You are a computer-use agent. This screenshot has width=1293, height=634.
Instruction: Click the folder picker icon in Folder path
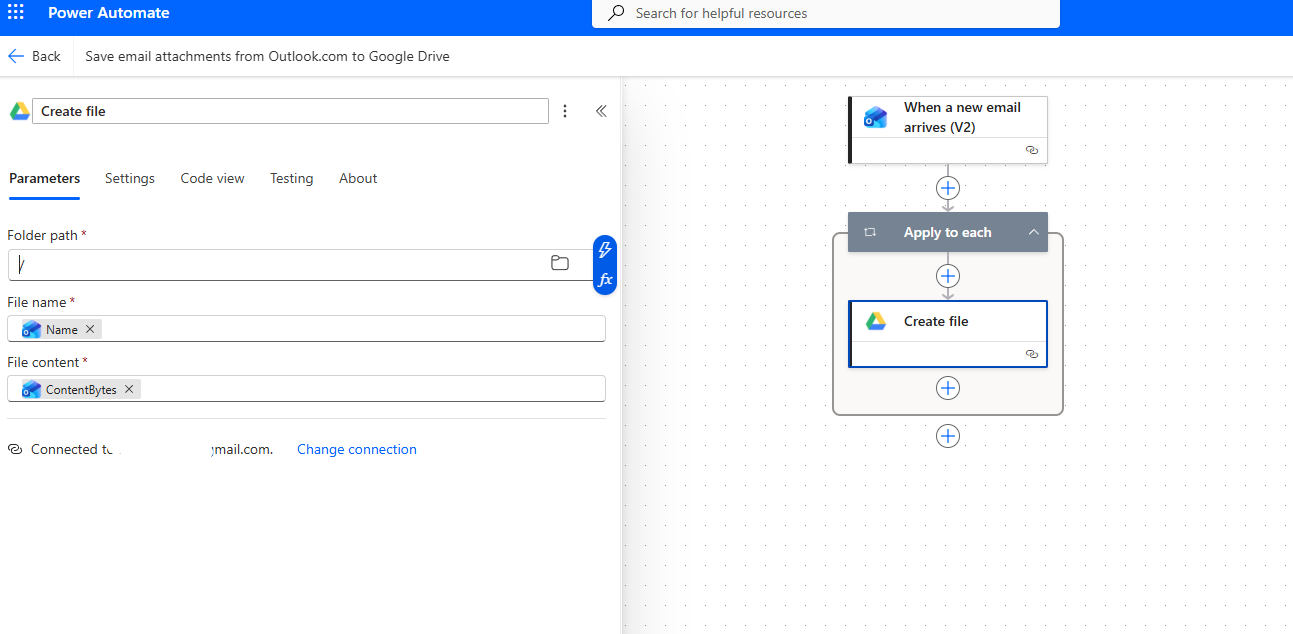point(560,263)
